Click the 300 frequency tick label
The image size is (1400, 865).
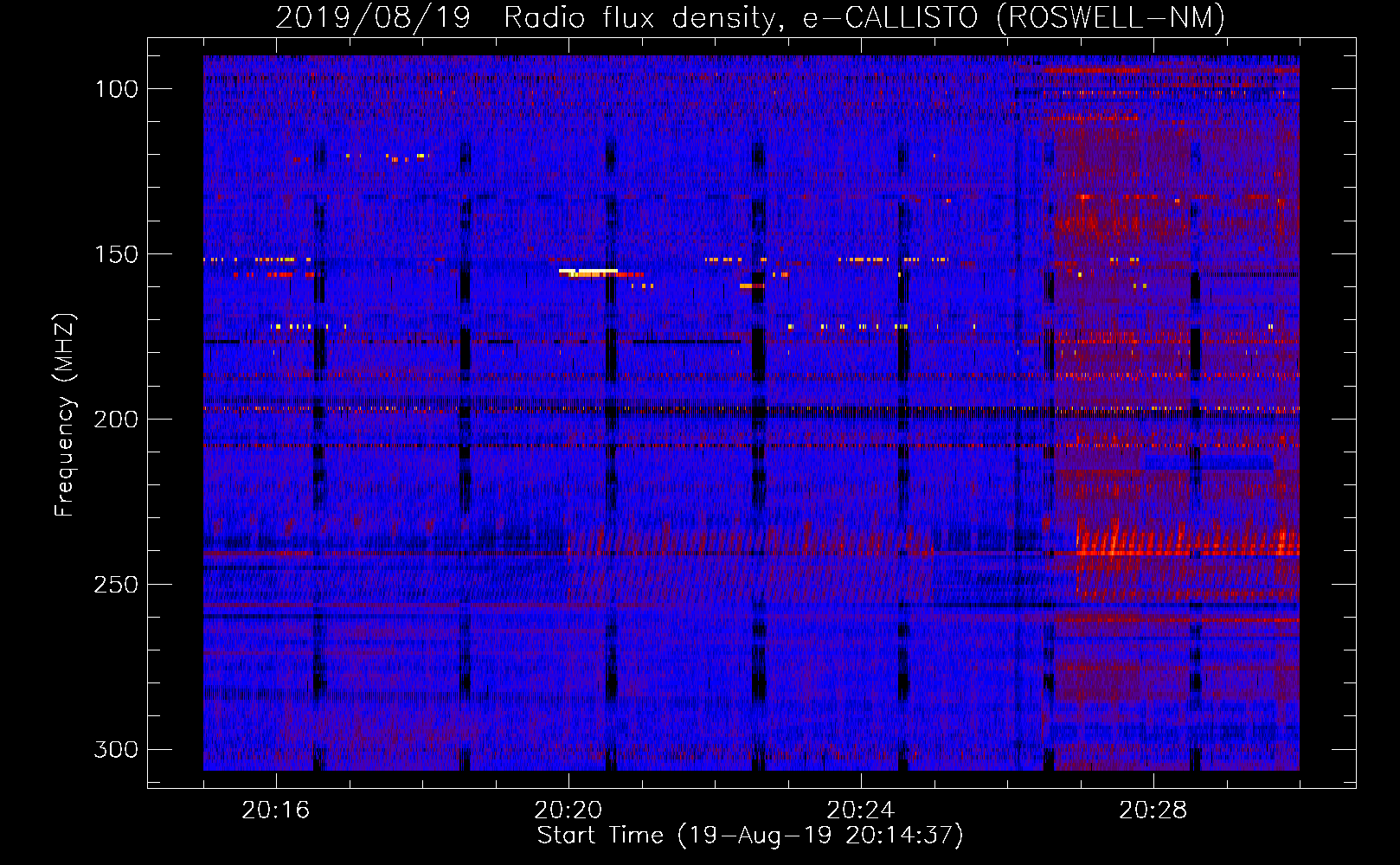pyautogui.click(x=116, y=749)
